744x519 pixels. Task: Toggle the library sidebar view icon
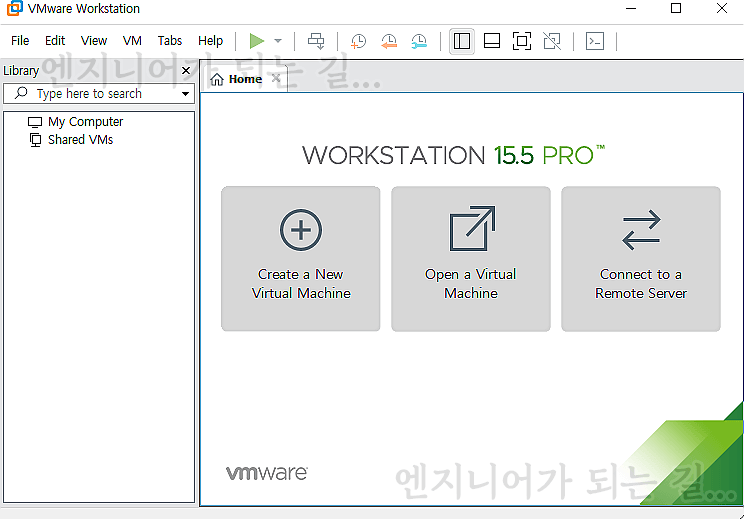[x=462, y=41]
